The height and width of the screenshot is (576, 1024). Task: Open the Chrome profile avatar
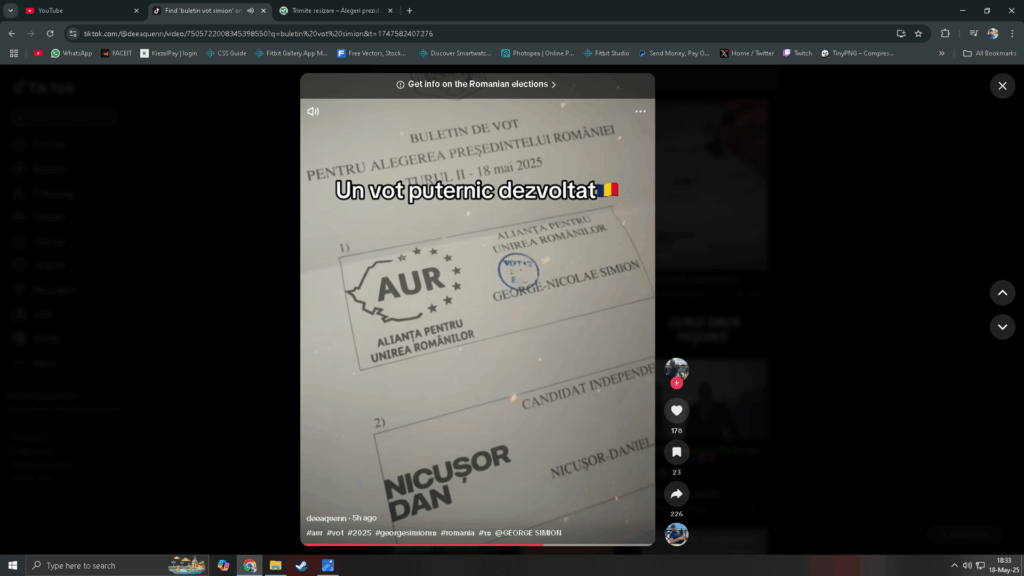point(993,33)
